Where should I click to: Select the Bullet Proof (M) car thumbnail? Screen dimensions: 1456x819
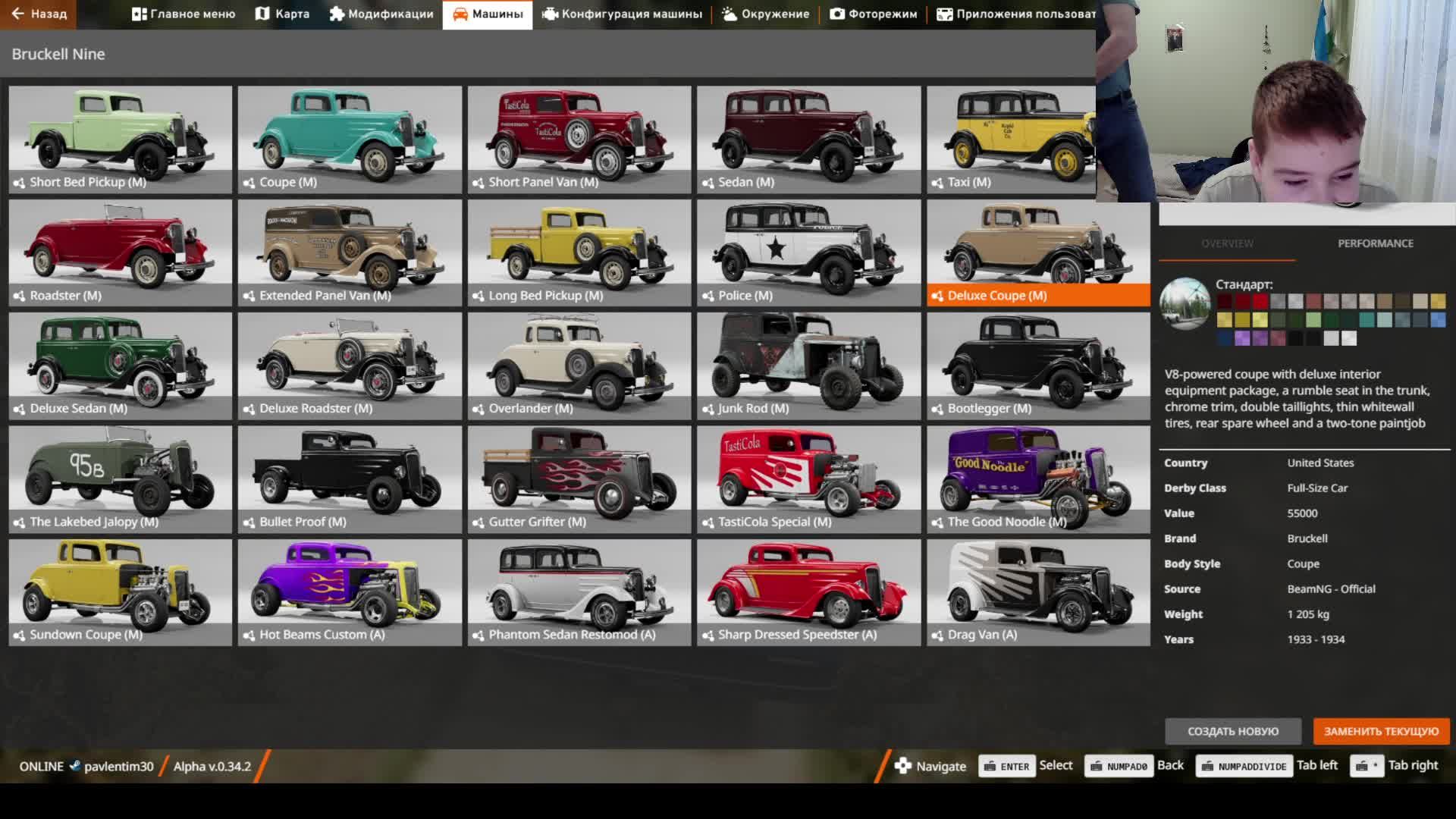350,479
